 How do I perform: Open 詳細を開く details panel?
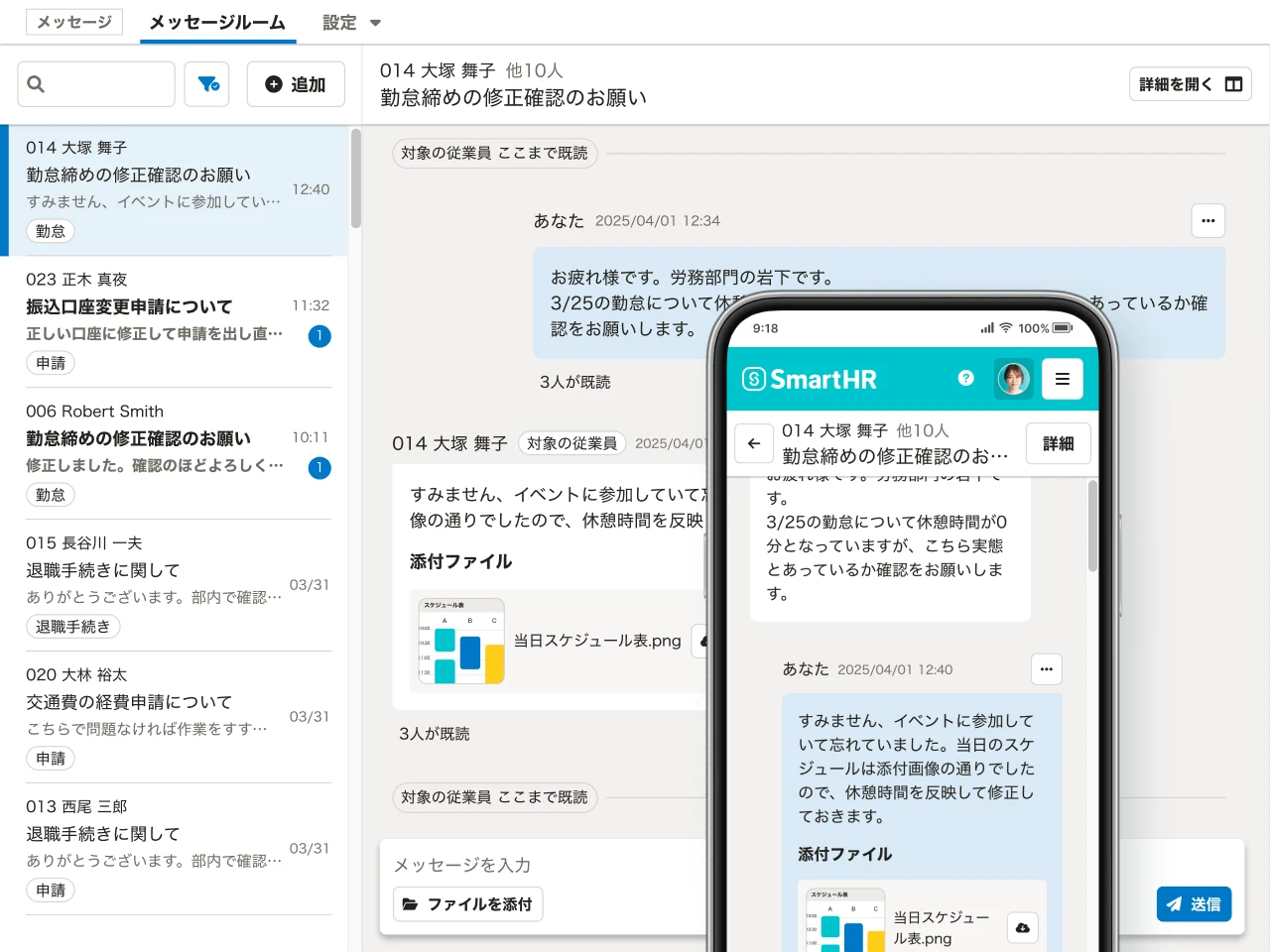pos(1191,84)
